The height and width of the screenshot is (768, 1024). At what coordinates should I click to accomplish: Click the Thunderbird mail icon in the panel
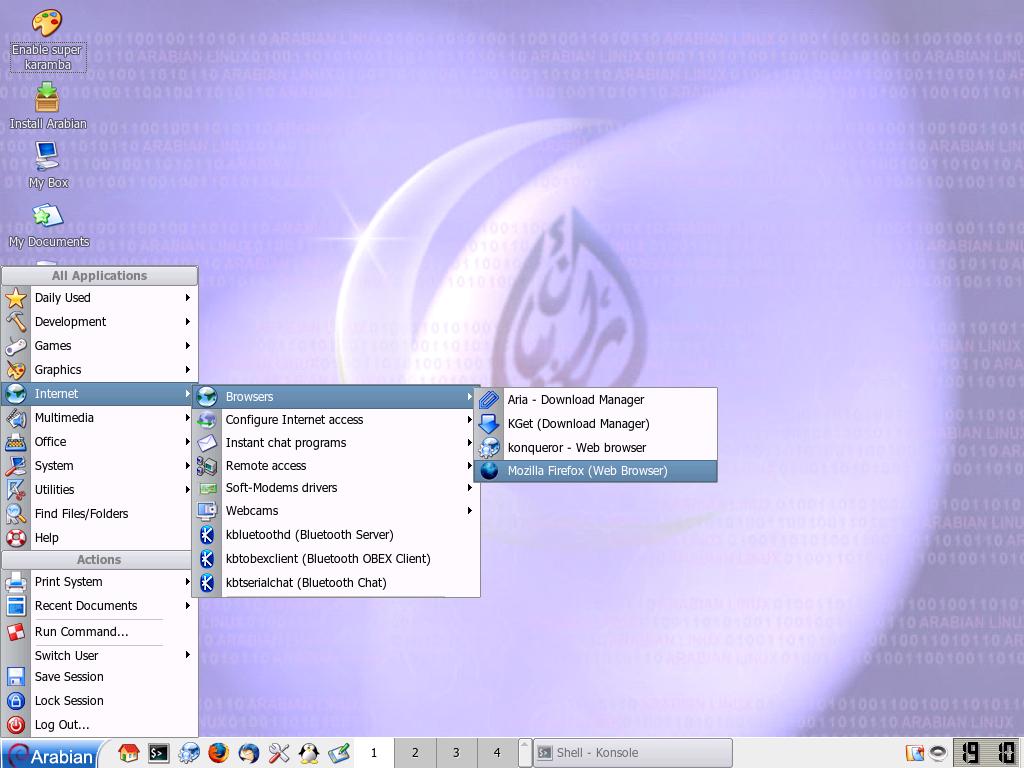[x=248, y=754]
